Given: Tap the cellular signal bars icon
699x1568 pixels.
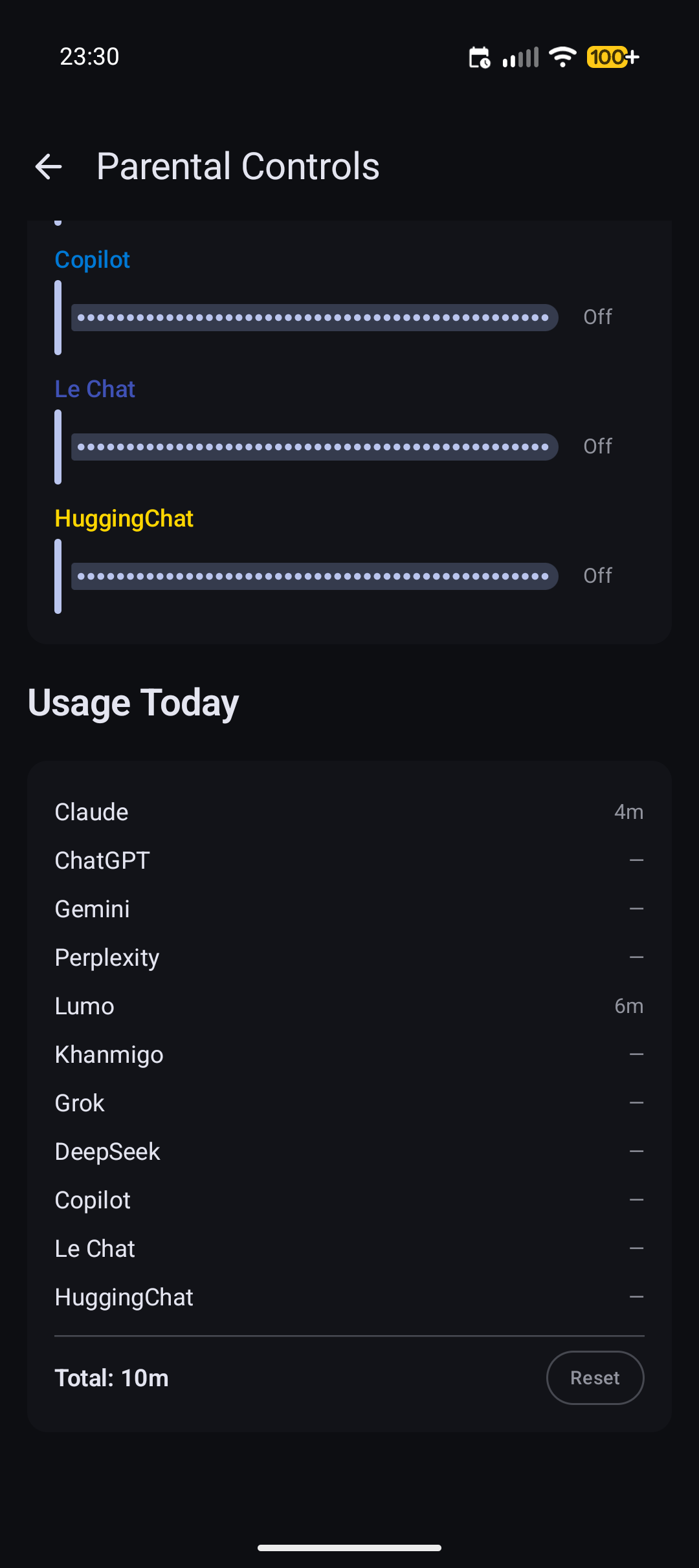Looking at the screenshot, I should tap(521, 57).
